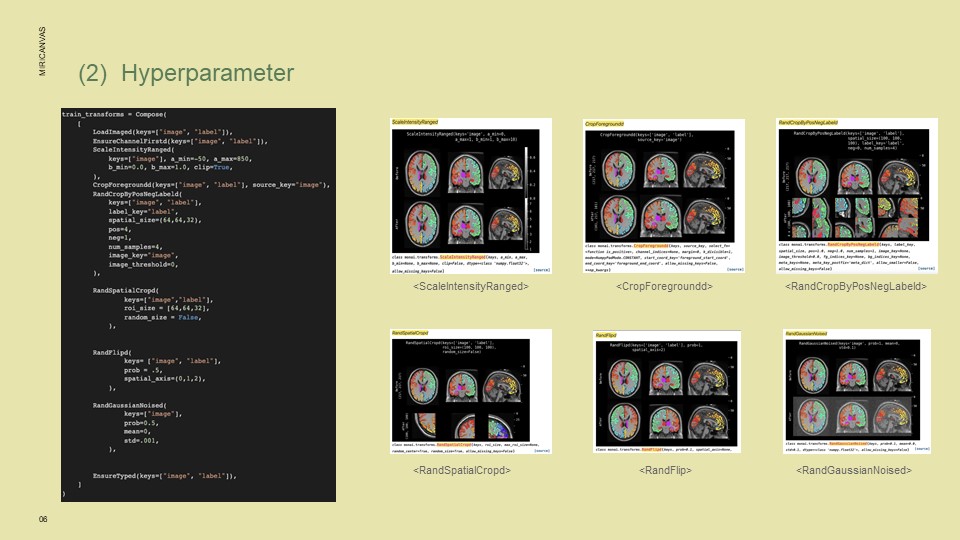This screenshot has width=960, height=540.
Task: Click the RandCropByPosNegLabeld documentation thumbnail
Action: click(x=857, y=195)
